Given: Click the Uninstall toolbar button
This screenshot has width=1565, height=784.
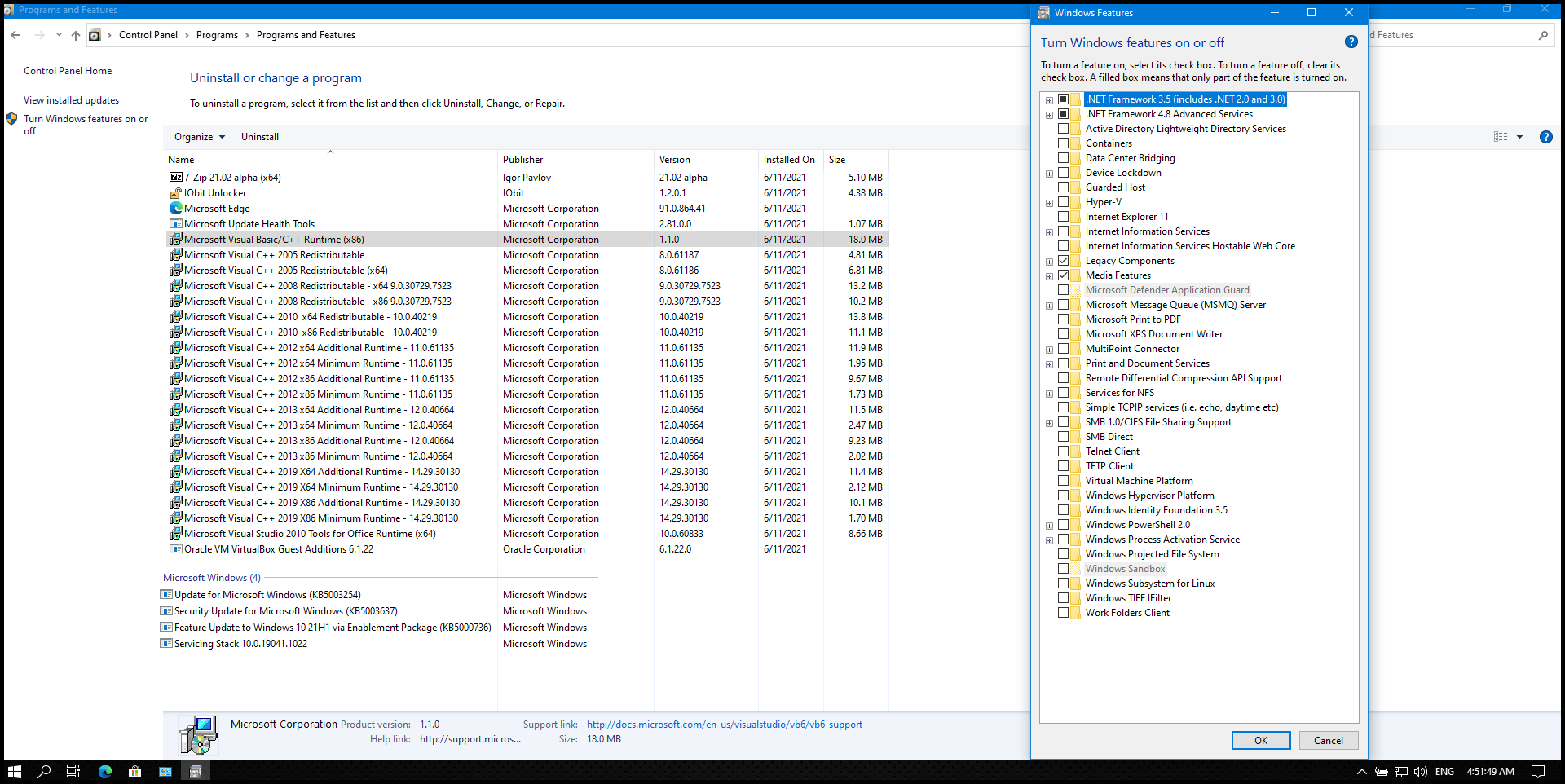Looking at the screenshot, I should click(x=260, y=137).
